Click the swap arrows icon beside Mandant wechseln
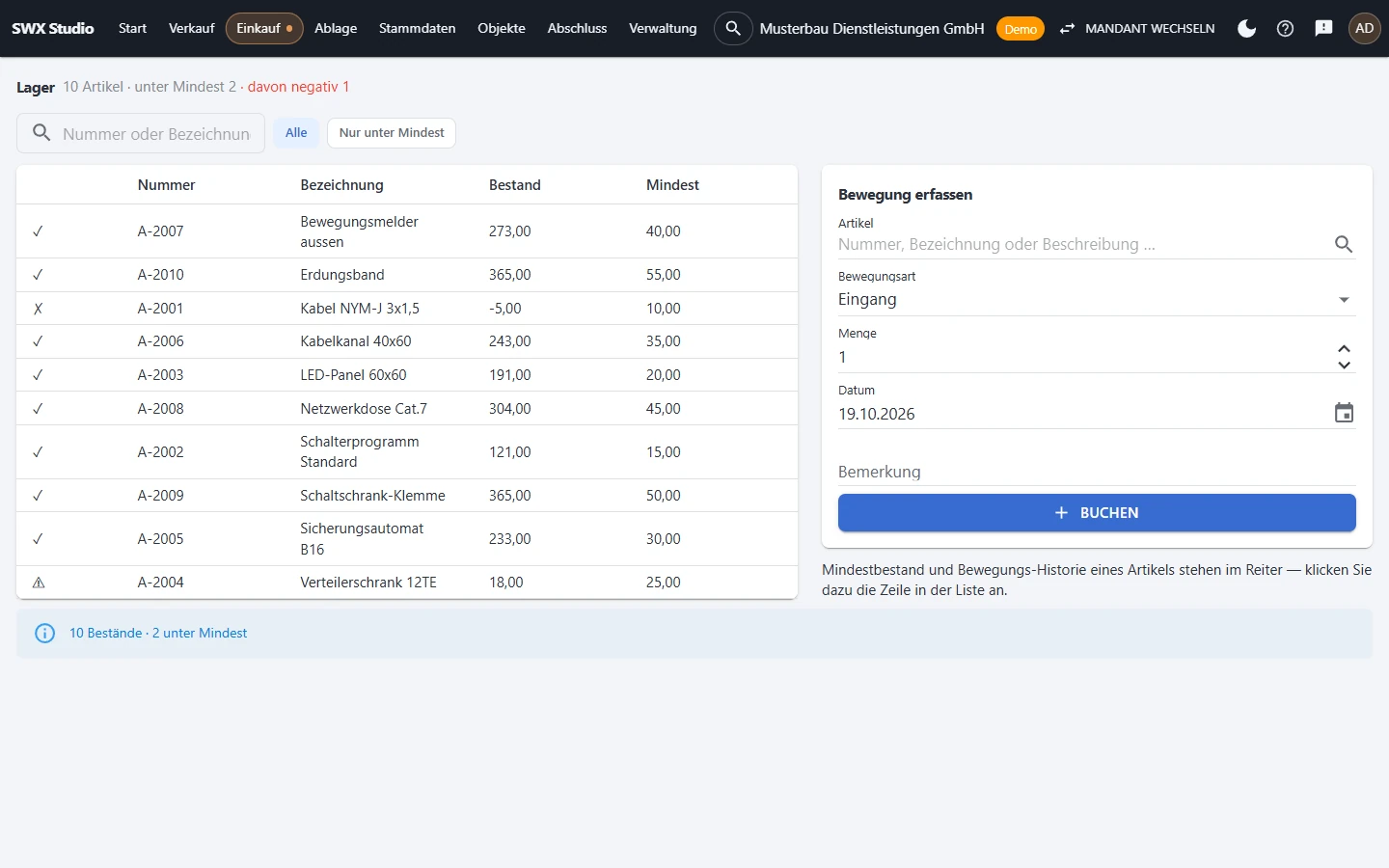The height and width of the screenshot is (868, 1389). pos(1067,28)
